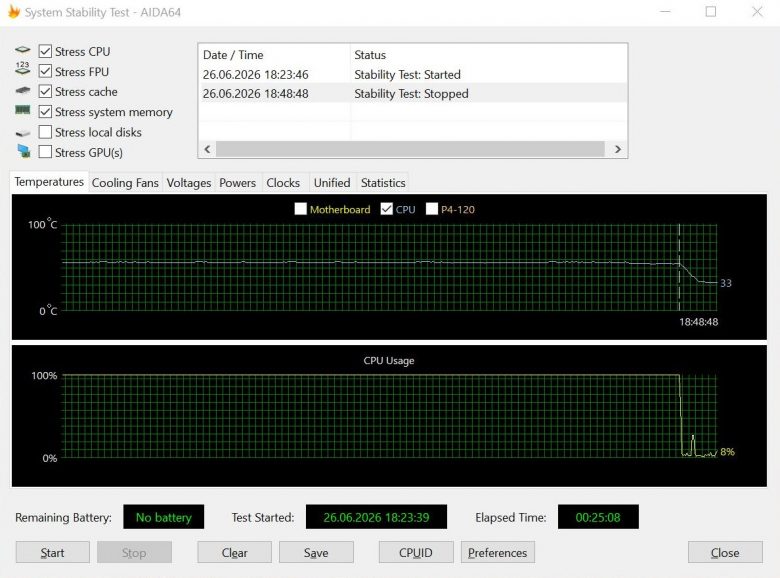Click the Status column header

(488, 55)
